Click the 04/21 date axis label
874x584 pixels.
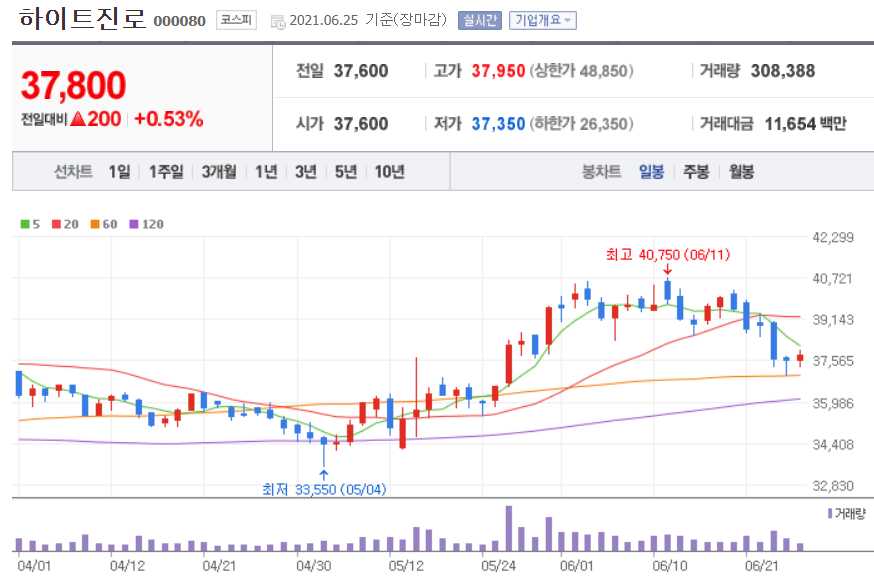pyautogui.click(x=219, y=566)
